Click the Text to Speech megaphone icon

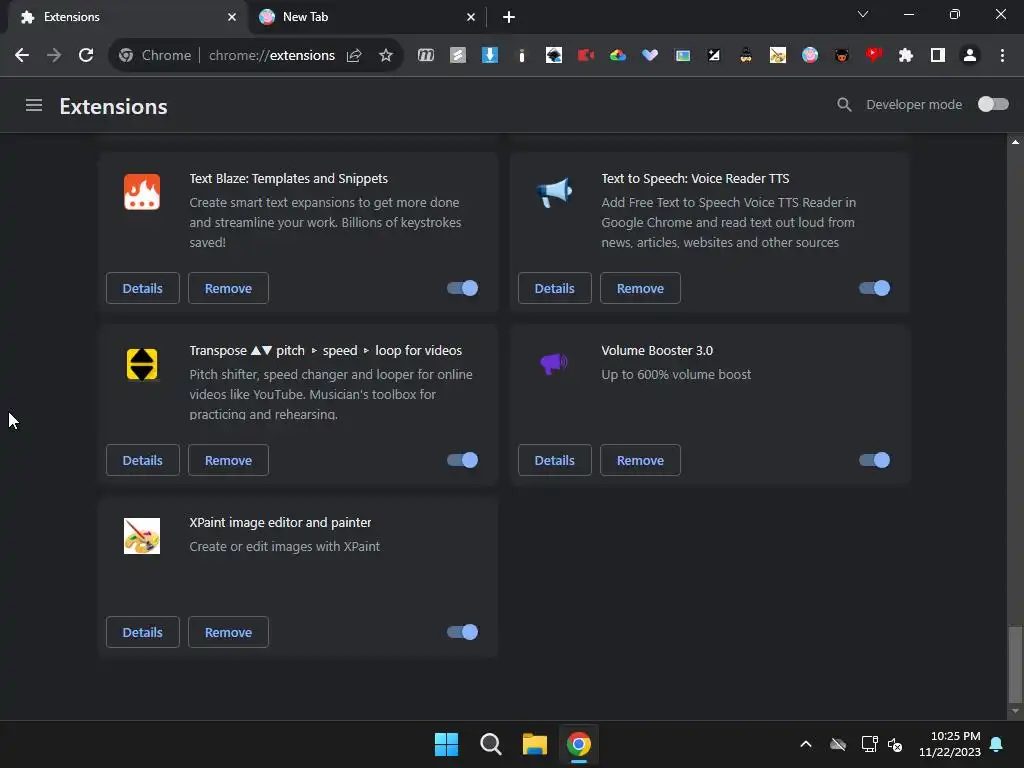coord(554,192)
